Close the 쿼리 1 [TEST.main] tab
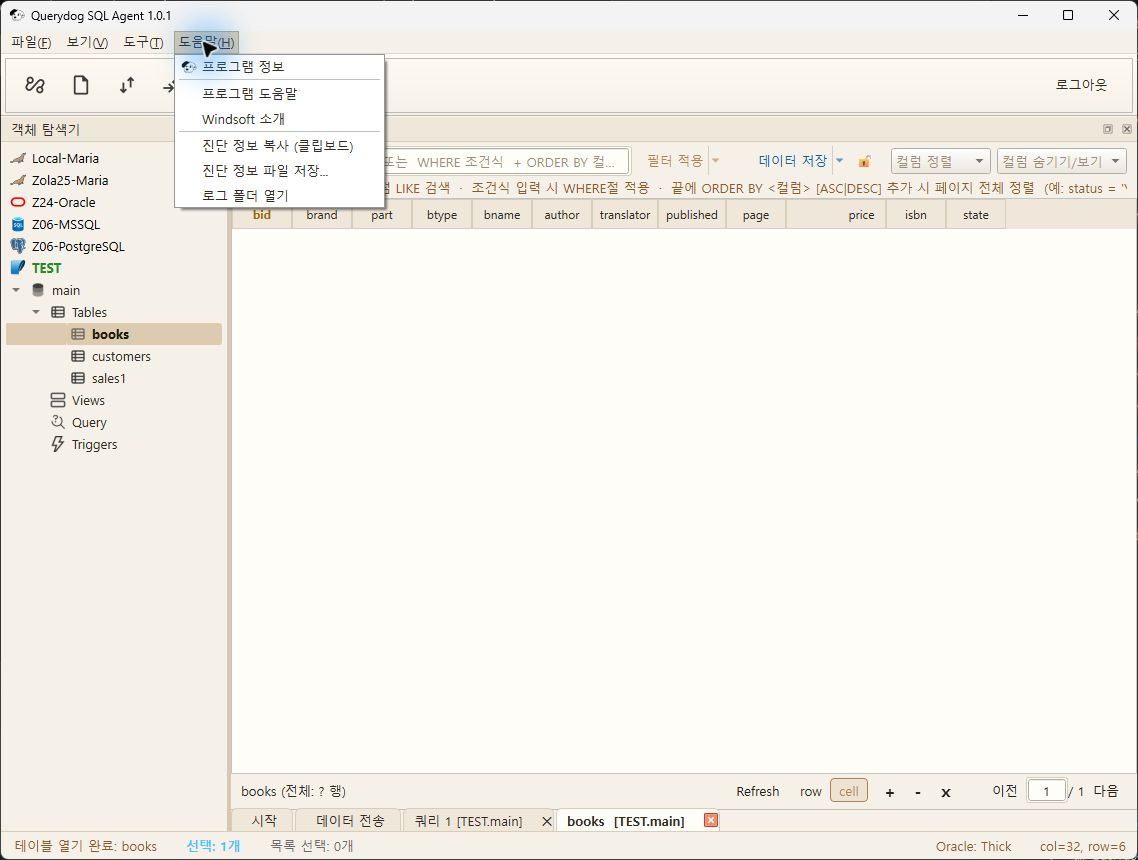Viewport: 1138px width, 860px height. [x=547, y=821]
